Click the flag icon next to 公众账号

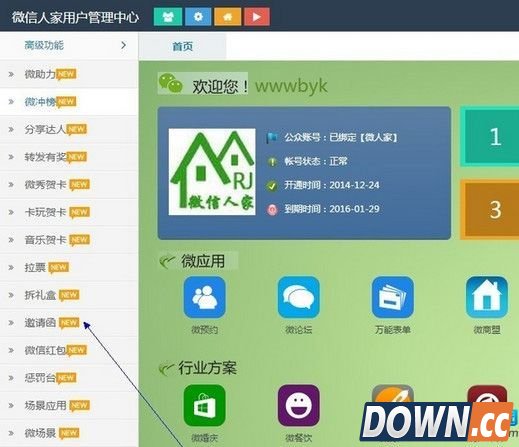272,138
